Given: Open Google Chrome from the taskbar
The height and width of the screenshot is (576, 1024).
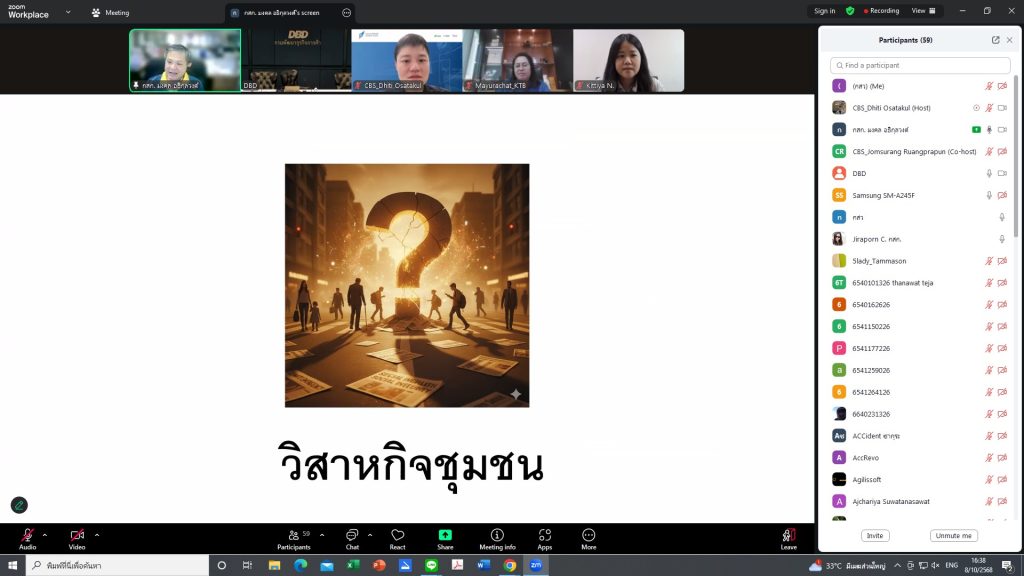Looking at the screenshot, I should [509, 566].
